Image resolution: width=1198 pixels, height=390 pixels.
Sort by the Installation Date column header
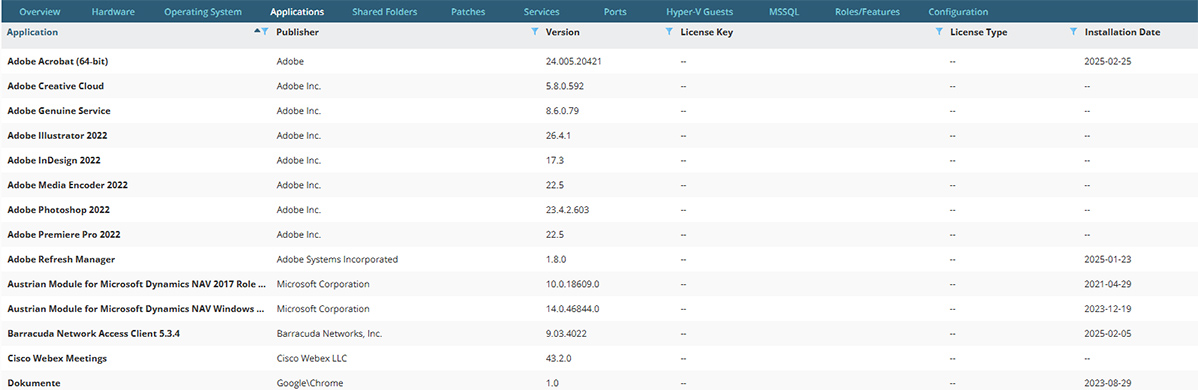1122,32
